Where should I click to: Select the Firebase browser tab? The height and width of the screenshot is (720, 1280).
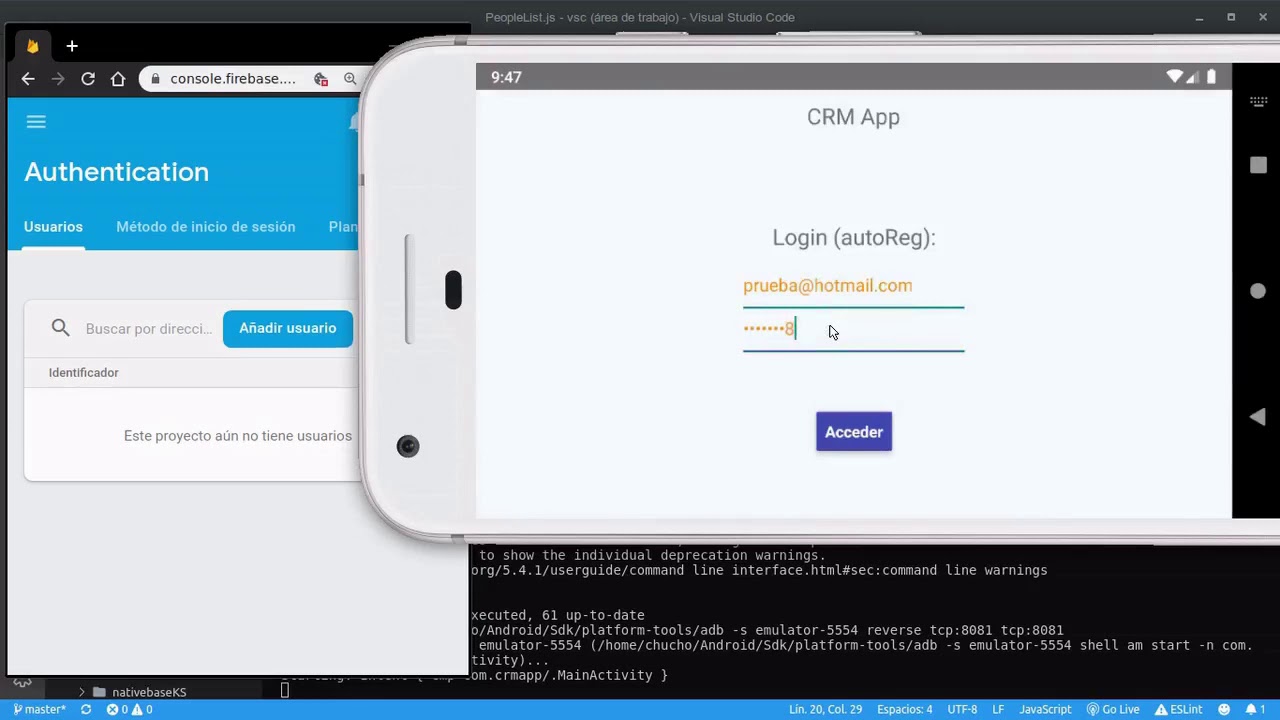click(x=33, y=46)
